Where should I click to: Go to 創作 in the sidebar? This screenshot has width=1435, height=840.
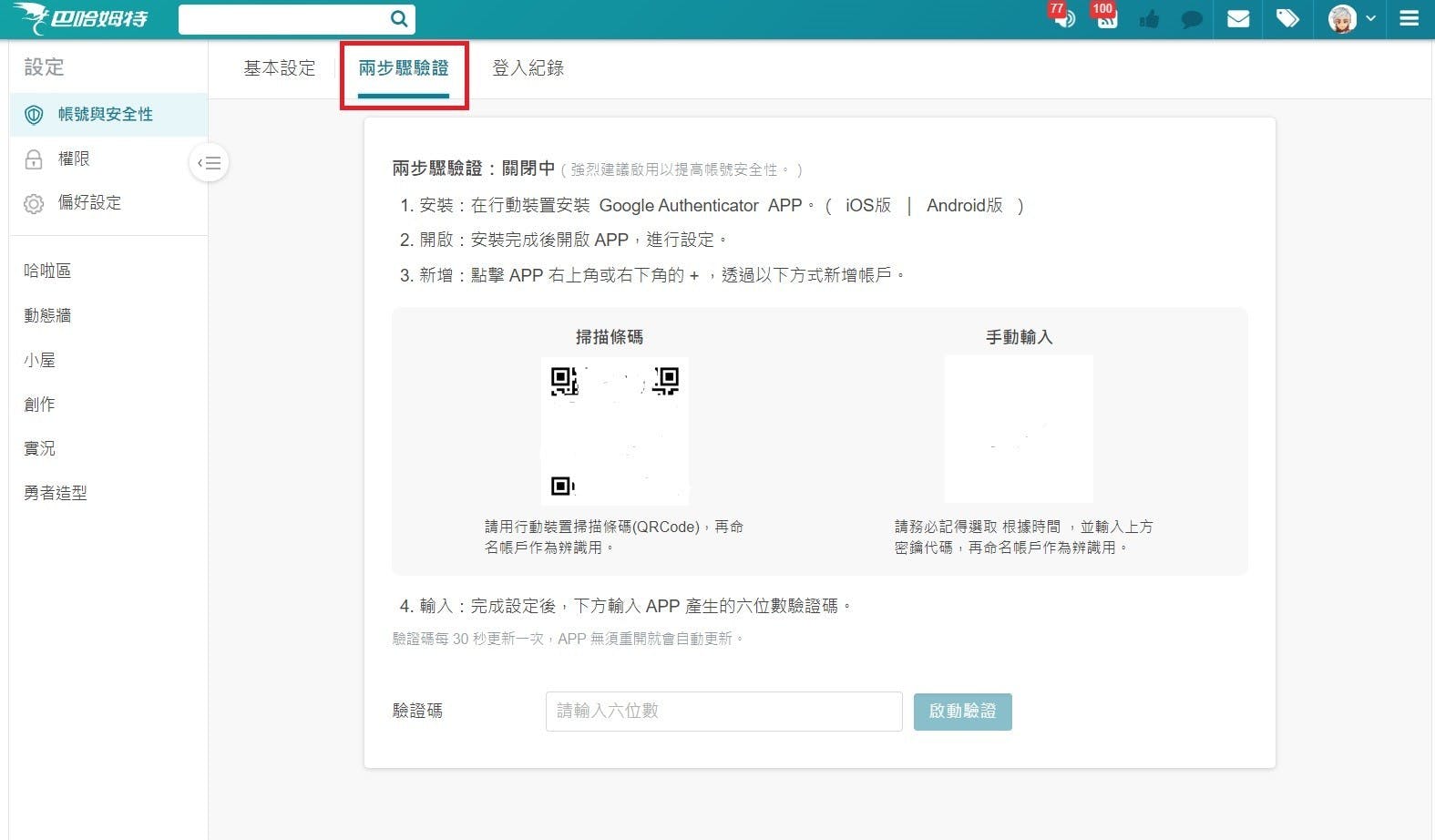(x=40, y=404)
